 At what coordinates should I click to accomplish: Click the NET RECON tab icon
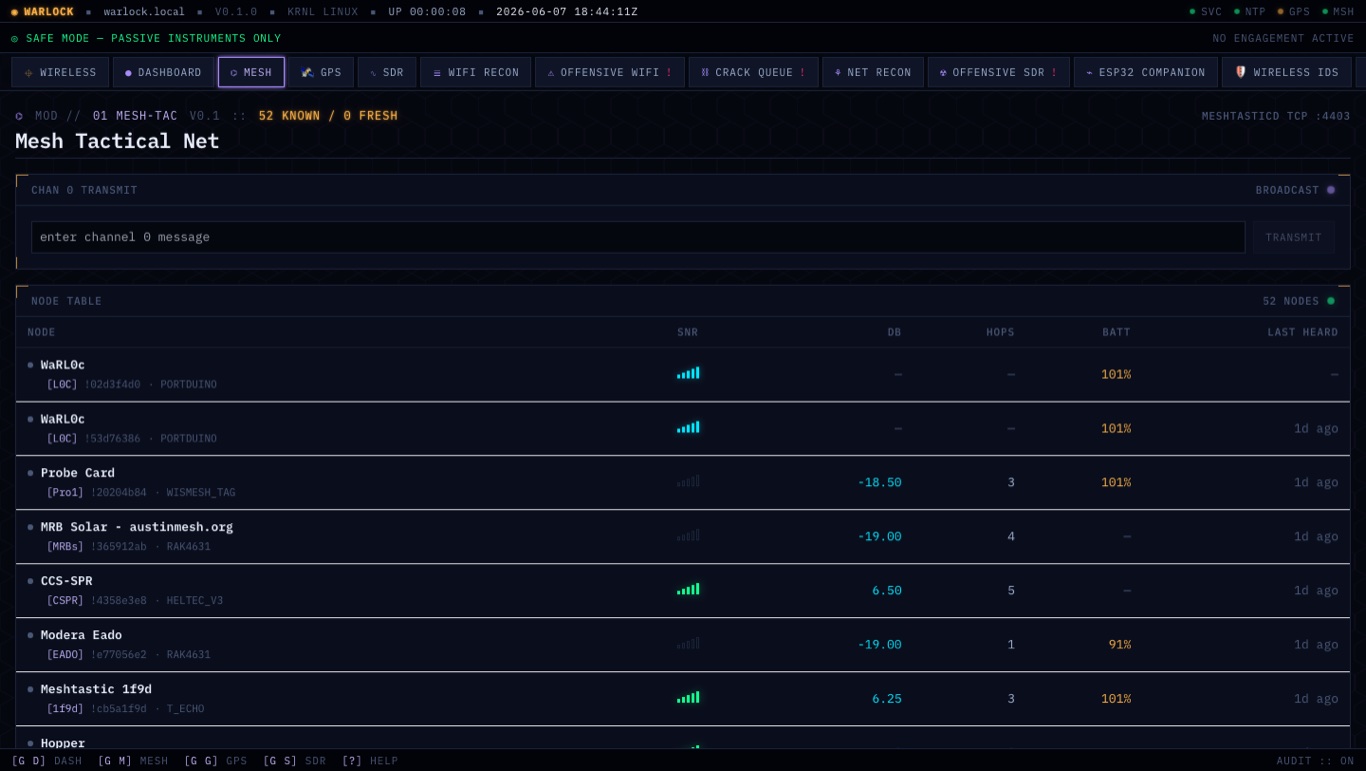(838, 73)
